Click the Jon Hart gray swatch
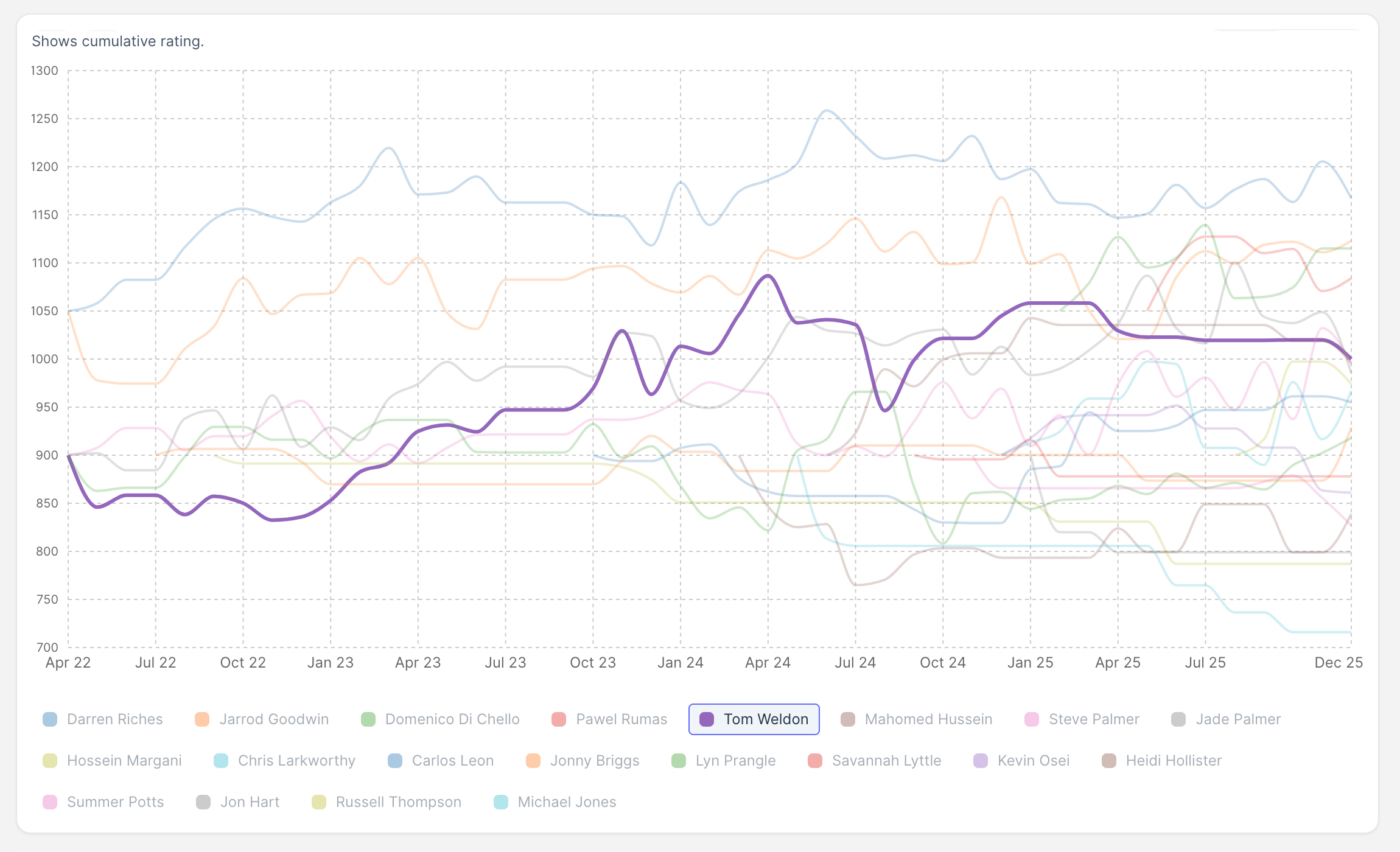This screenshot has width=1400, height=852. pos(203,802)
